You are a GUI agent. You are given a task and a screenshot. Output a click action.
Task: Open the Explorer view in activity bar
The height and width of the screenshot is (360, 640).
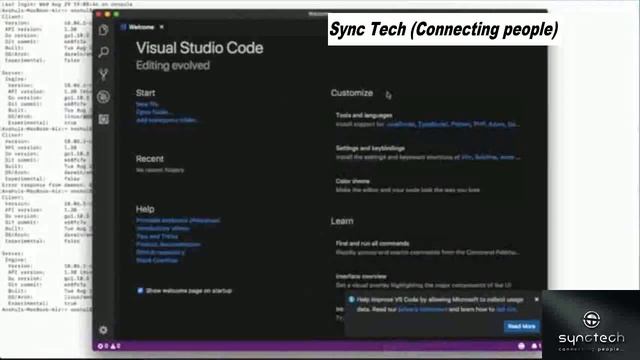104,30
